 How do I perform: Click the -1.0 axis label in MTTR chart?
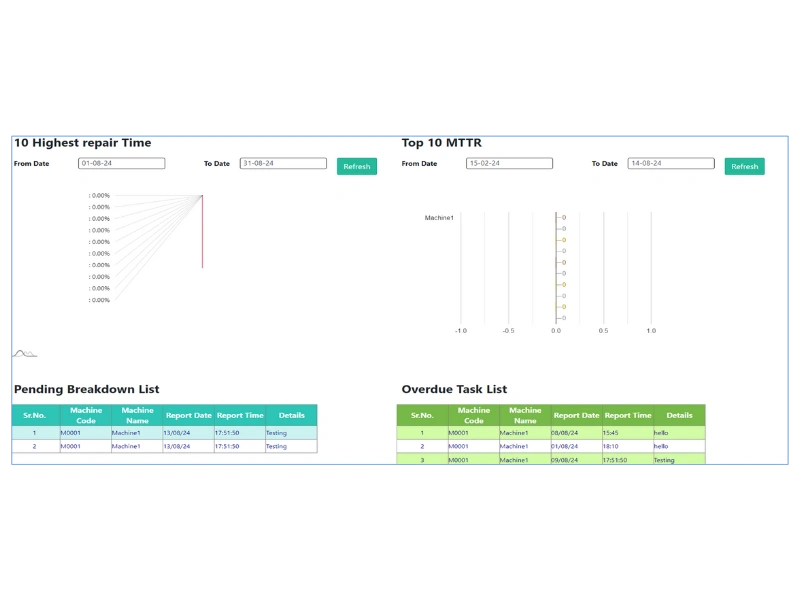(459, 330)
